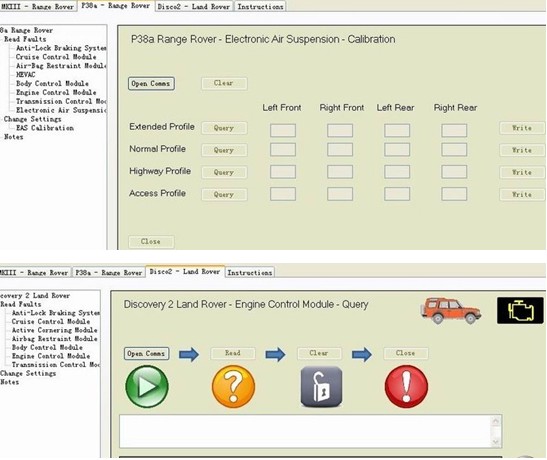
Task: Open the MKIII - Range Rover tab in top window
Action: click(x=38, y=6)
